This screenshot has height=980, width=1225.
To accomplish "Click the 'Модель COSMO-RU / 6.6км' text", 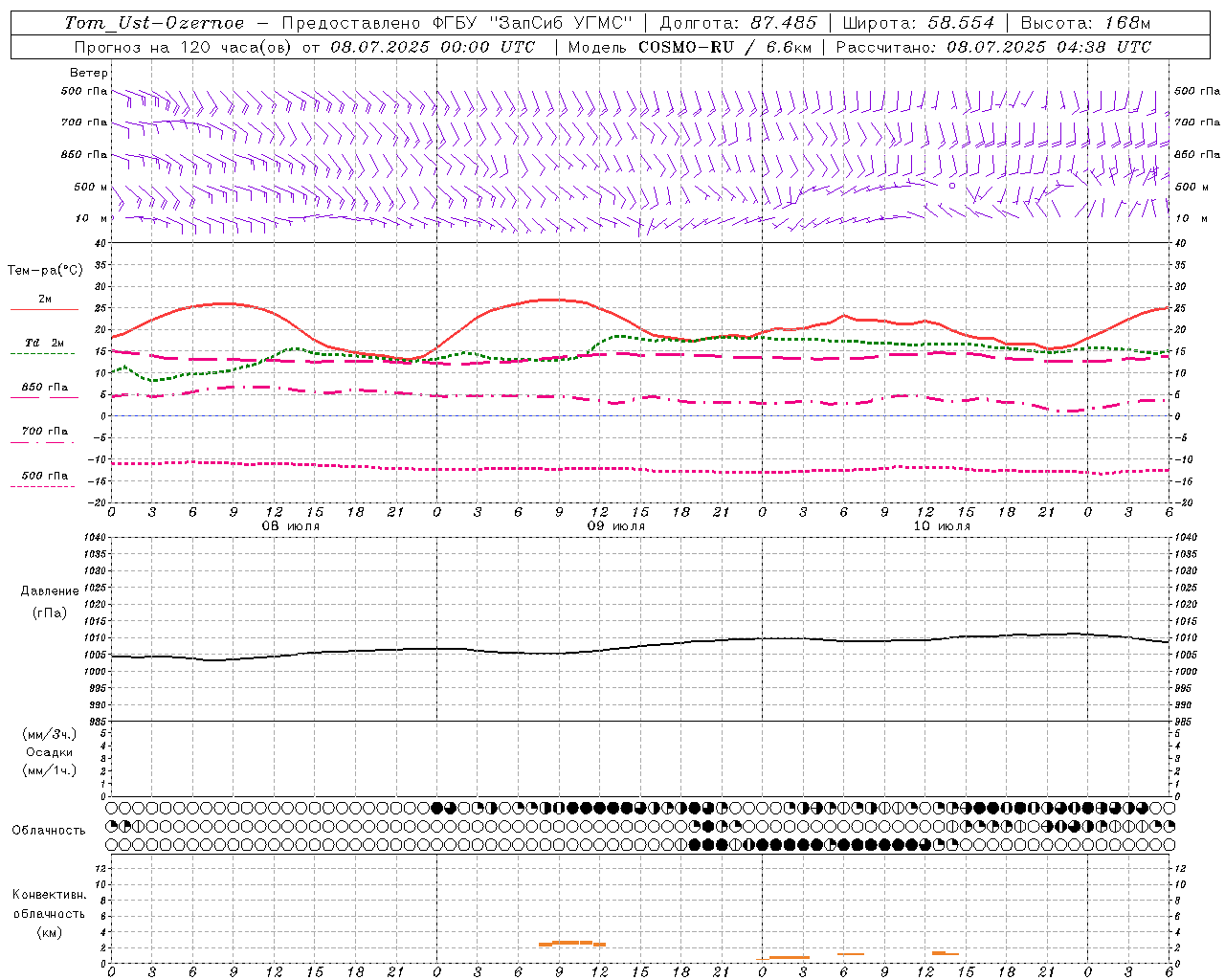I will tap(688, 47).
